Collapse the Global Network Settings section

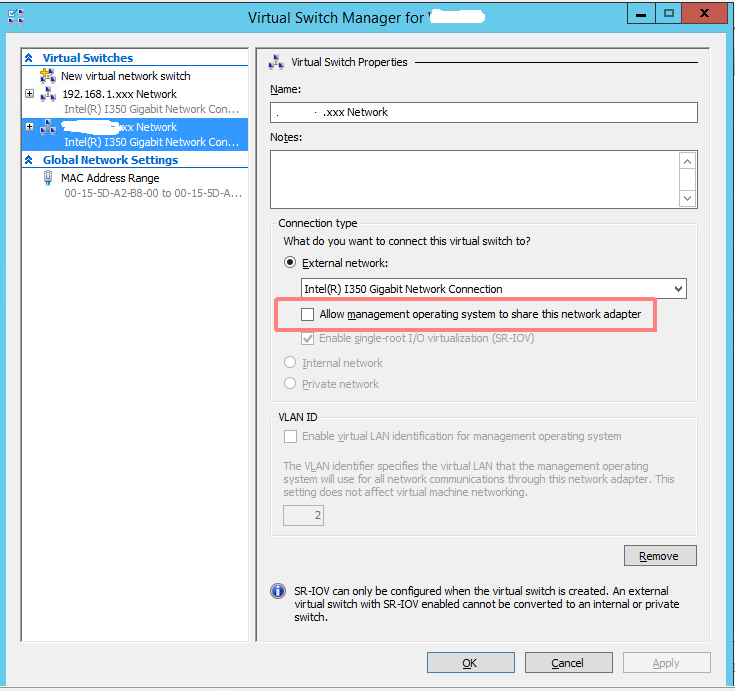29,160
